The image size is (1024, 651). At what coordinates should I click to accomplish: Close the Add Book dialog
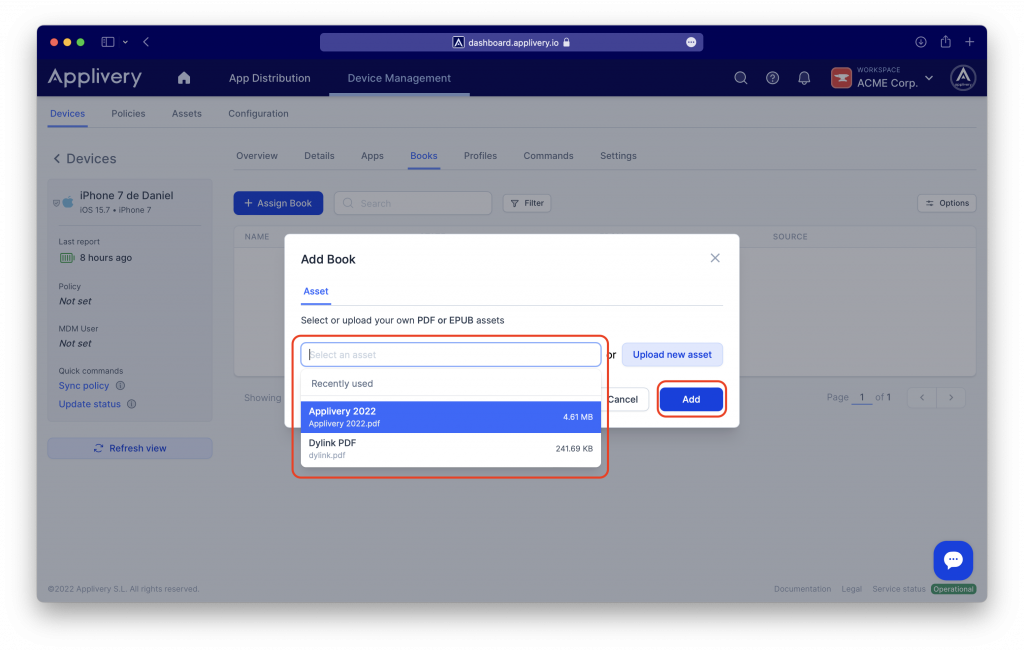[715, 258]
